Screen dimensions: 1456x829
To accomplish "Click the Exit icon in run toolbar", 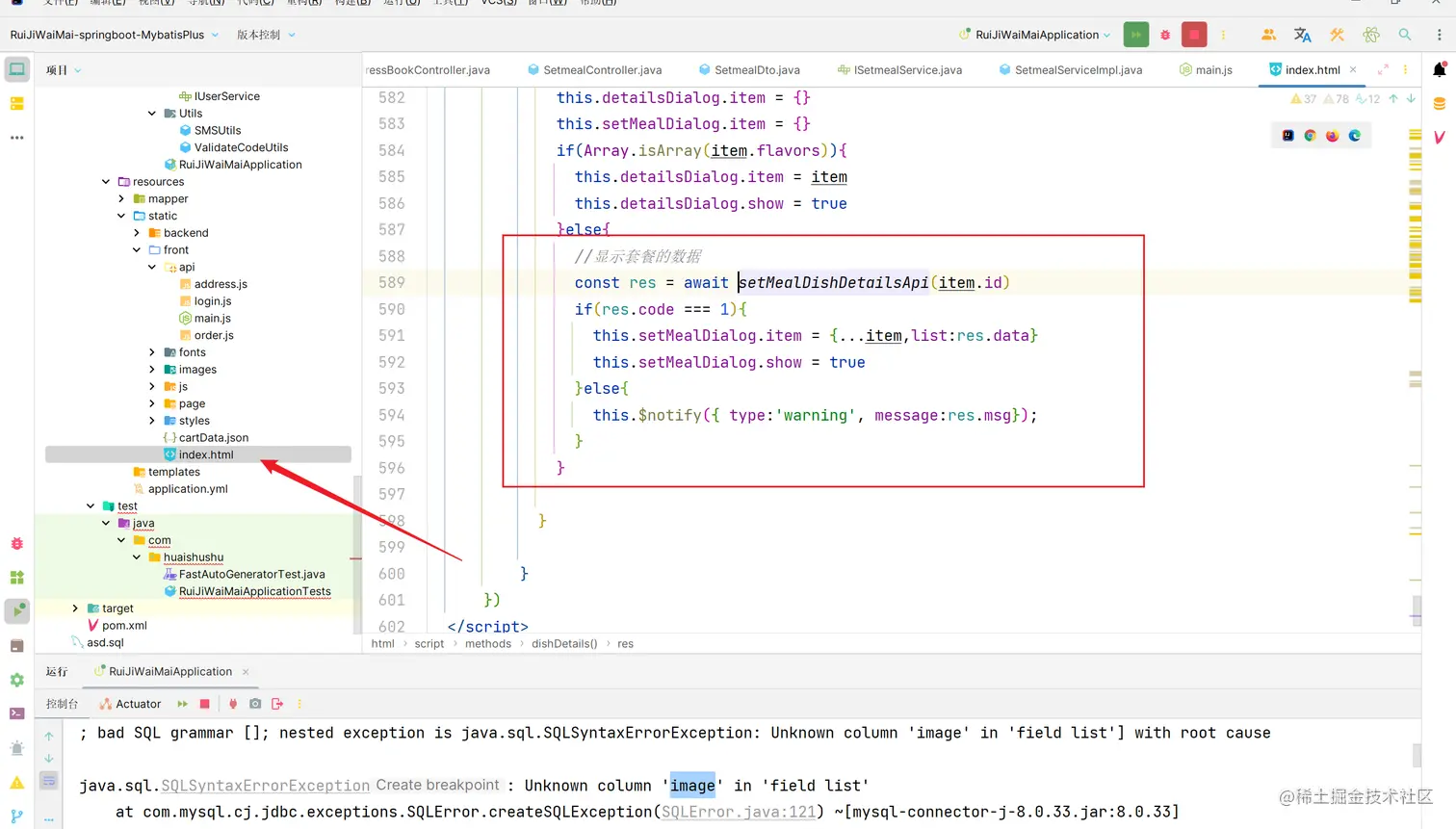I will [x=277, y=704].
